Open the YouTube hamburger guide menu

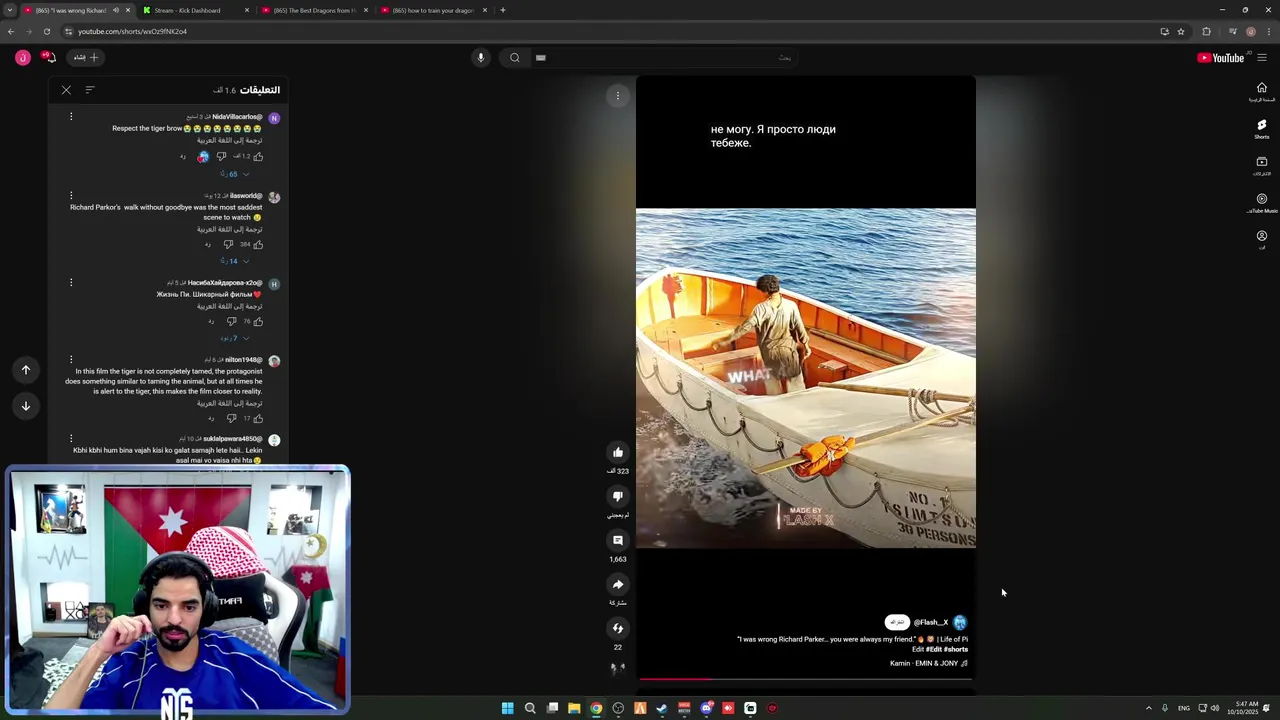coord(1262,58)
